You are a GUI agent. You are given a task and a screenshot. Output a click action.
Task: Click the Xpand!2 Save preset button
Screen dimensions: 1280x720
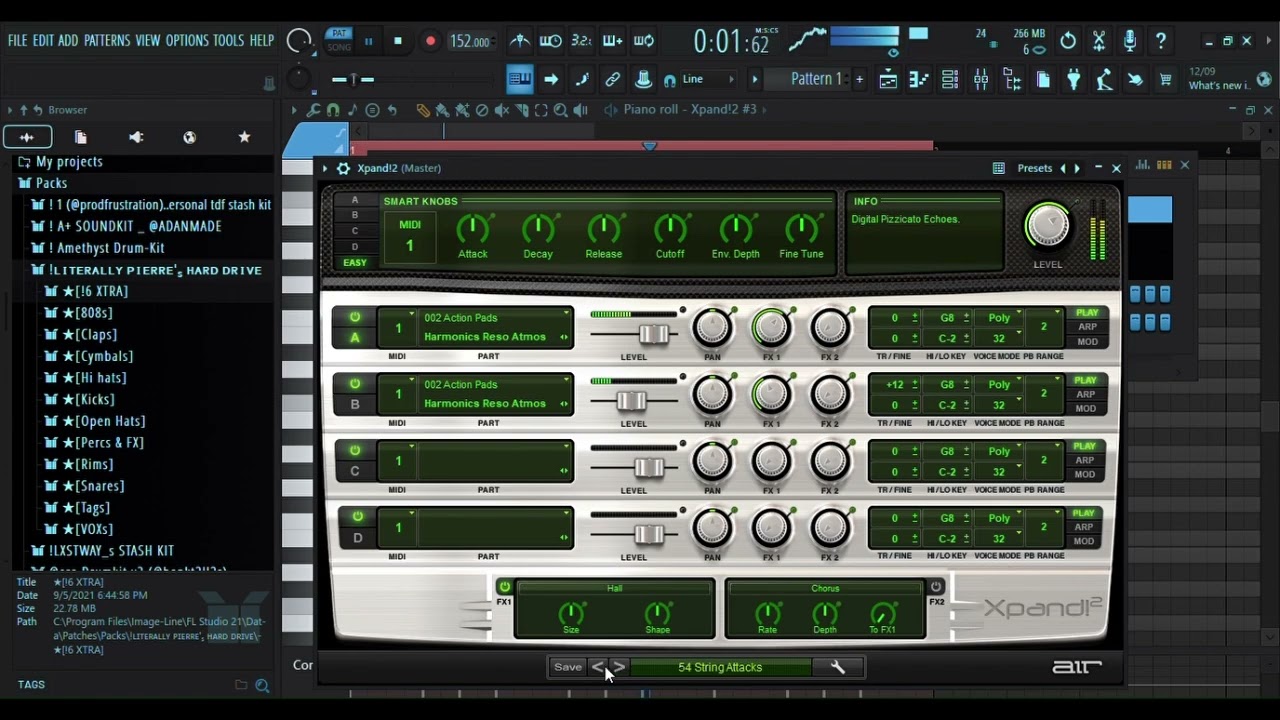(567, 667)
